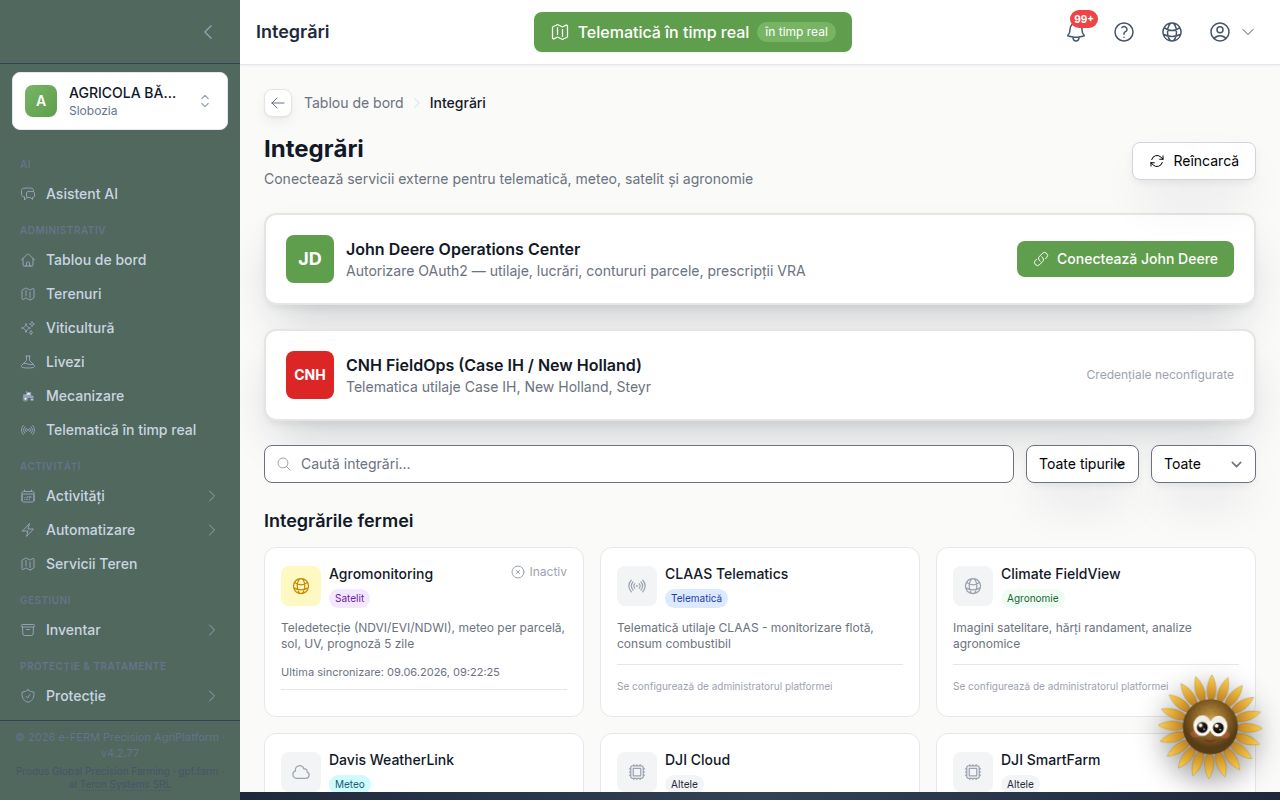Click the DJI Cloud chip icon
This screenshot has height=800, width=1280.
pos(637,772)
